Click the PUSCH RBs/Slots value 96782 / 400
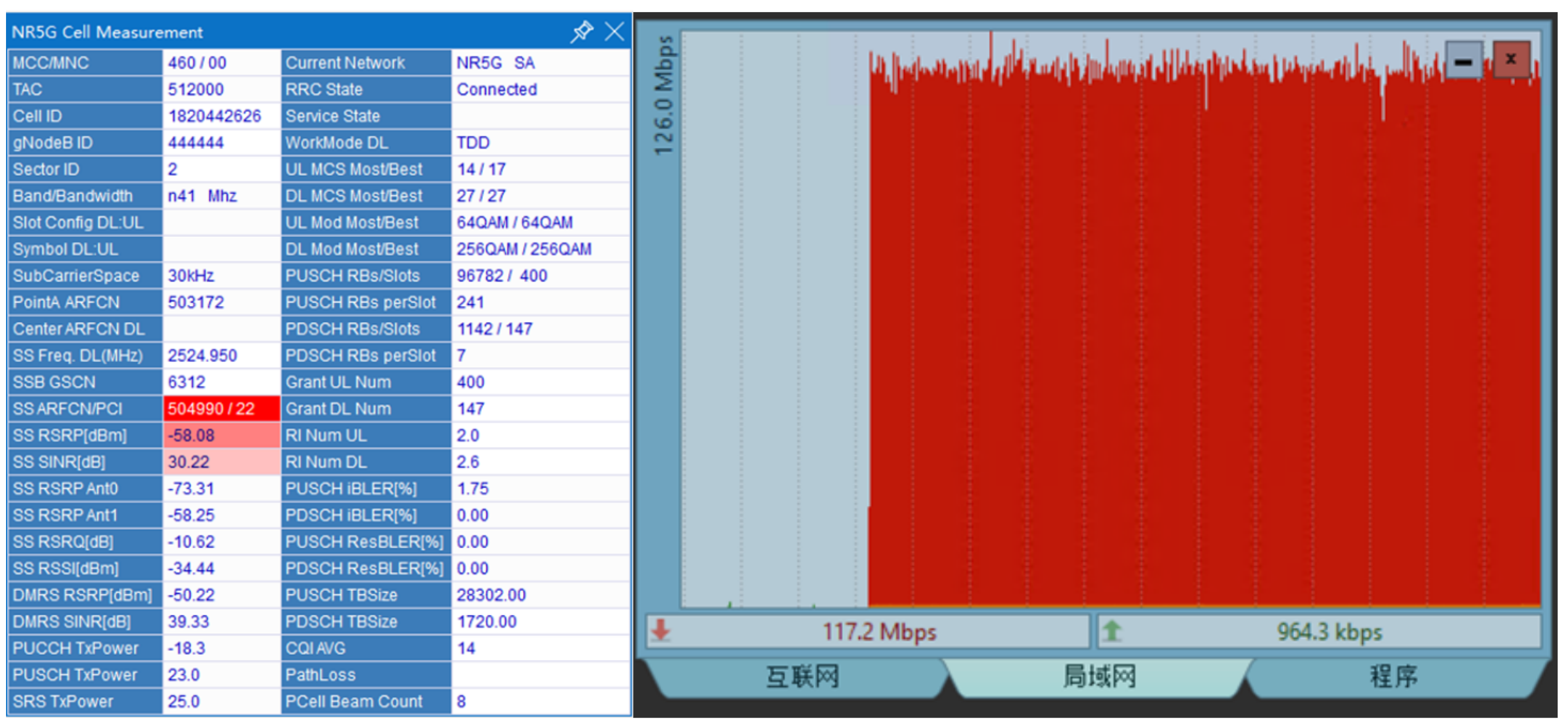 coord(502,276)
